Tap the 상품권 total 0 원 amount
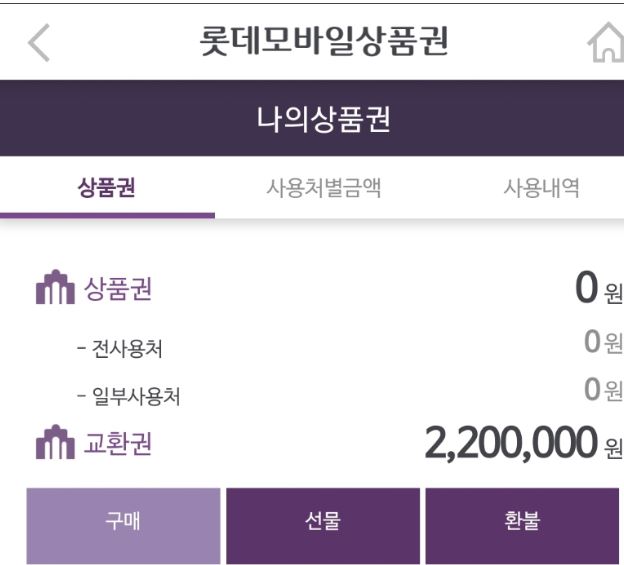Viewport: 624px width, 565px height. 598,289
